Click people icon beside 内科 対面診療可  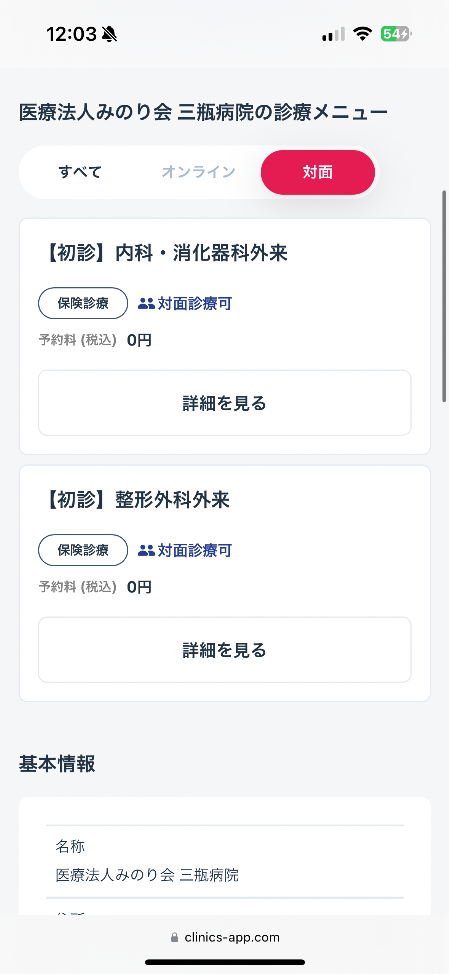[146, 304]
